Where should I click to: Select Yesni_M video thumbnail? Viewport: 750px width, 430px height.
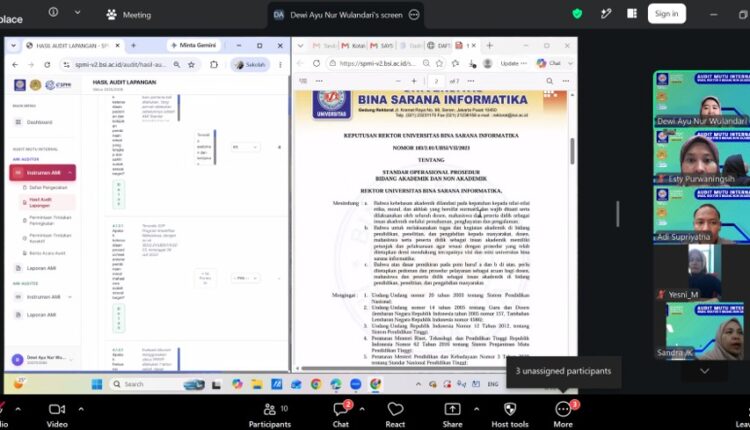tap(701, 272)
